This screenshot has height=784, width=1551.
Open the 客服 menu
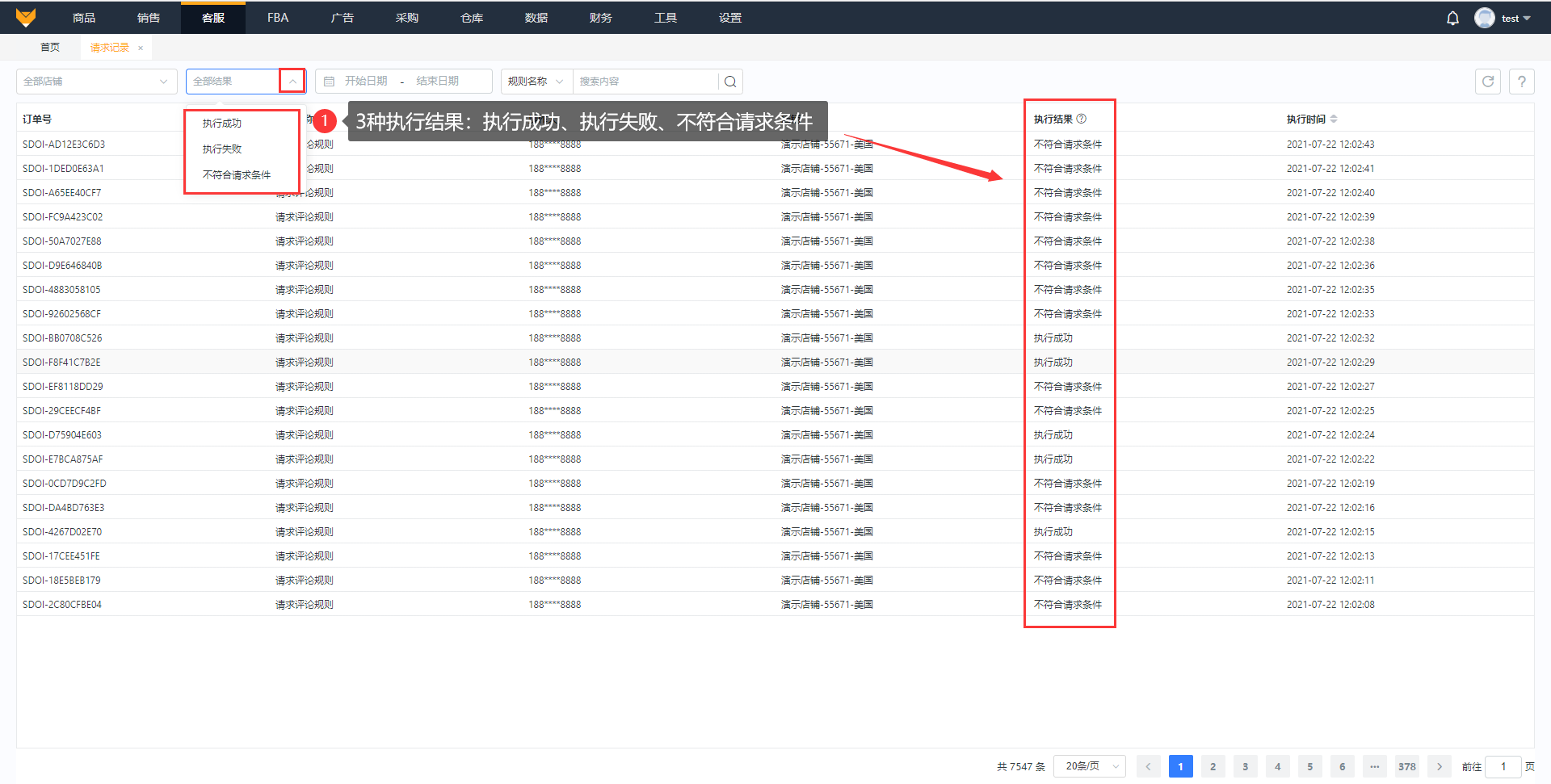[213, 18]
